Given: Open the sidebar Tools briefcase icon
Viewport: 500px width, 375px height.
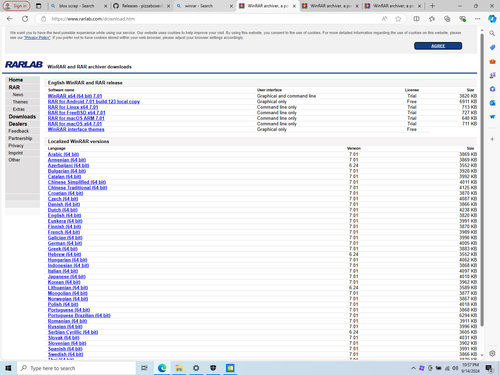Looking at the screenshot, I should click(x=492, y=61).
